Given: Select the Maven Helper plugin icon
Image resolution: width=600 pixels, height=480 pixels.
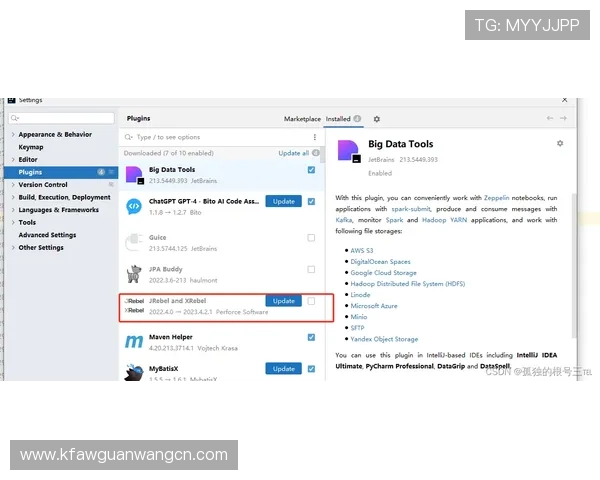Looking at the screenshot, I should (x=134, y=341).
